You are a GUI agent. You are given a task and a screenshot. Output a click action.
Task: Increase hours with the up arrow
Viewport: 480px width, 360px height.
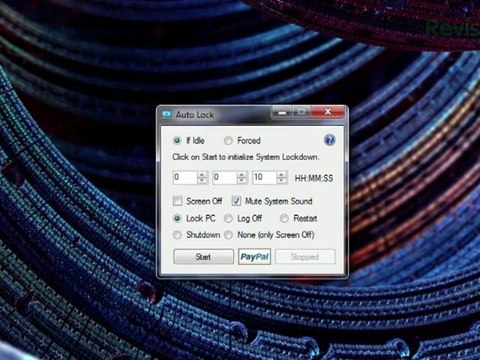tap(202, 174)
